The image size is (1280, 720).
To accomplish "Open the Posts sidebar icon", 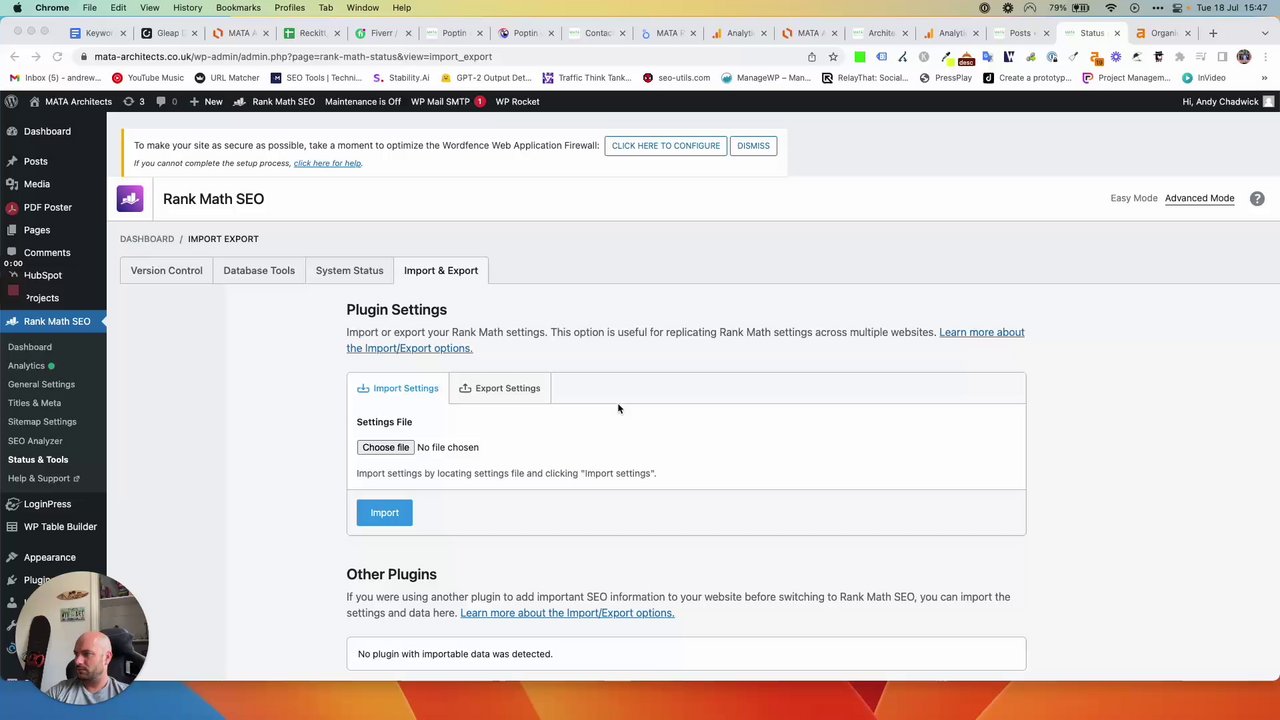I will (x=12, y=161).
